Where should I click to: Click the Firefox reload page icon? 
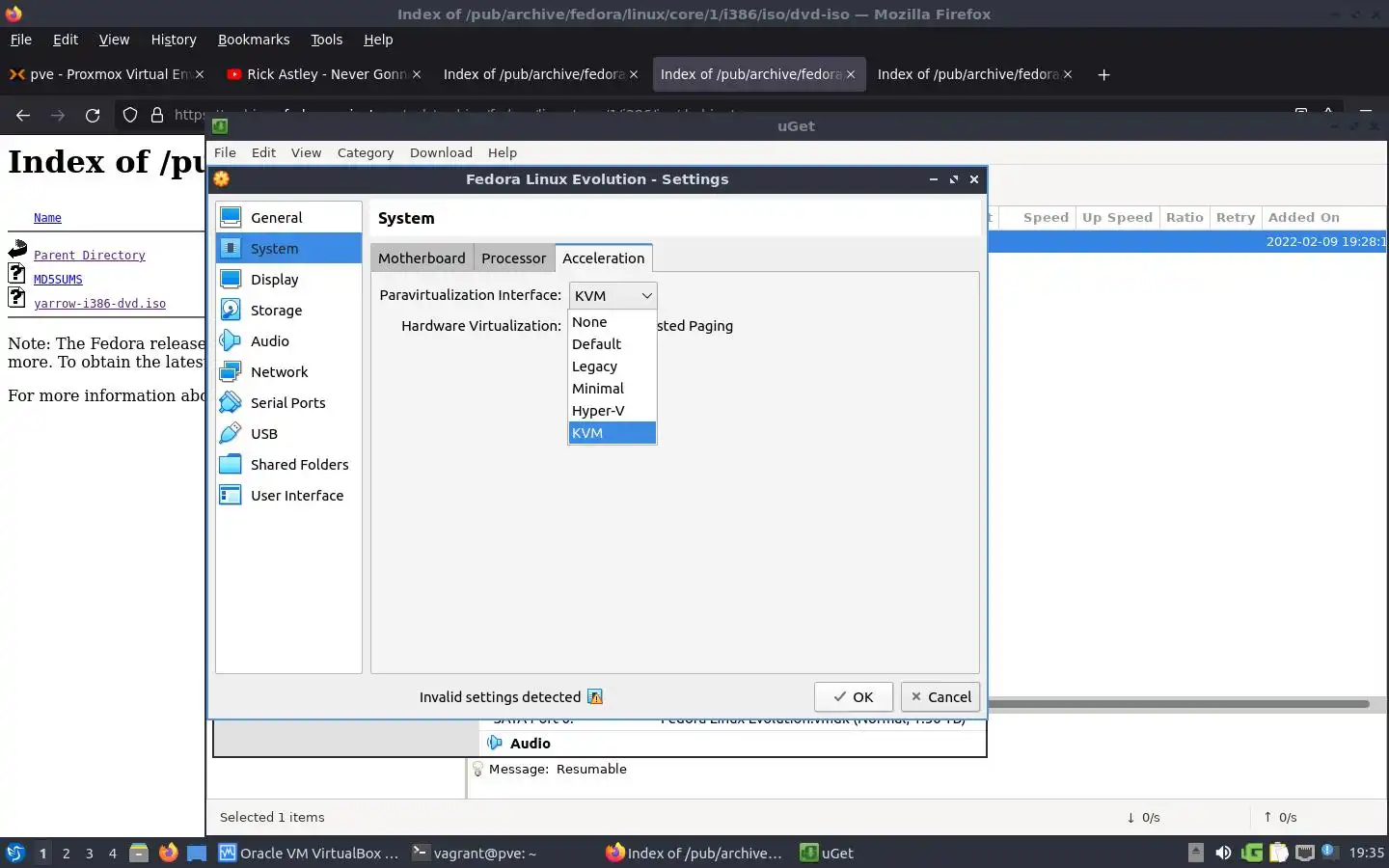tap(93, 116)
